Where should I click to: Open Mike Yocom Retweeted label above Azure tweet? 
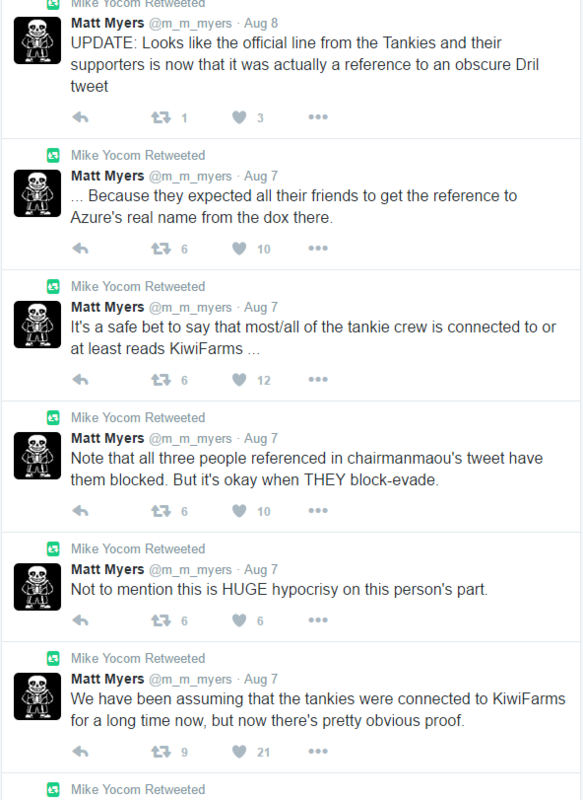(138, 156)
